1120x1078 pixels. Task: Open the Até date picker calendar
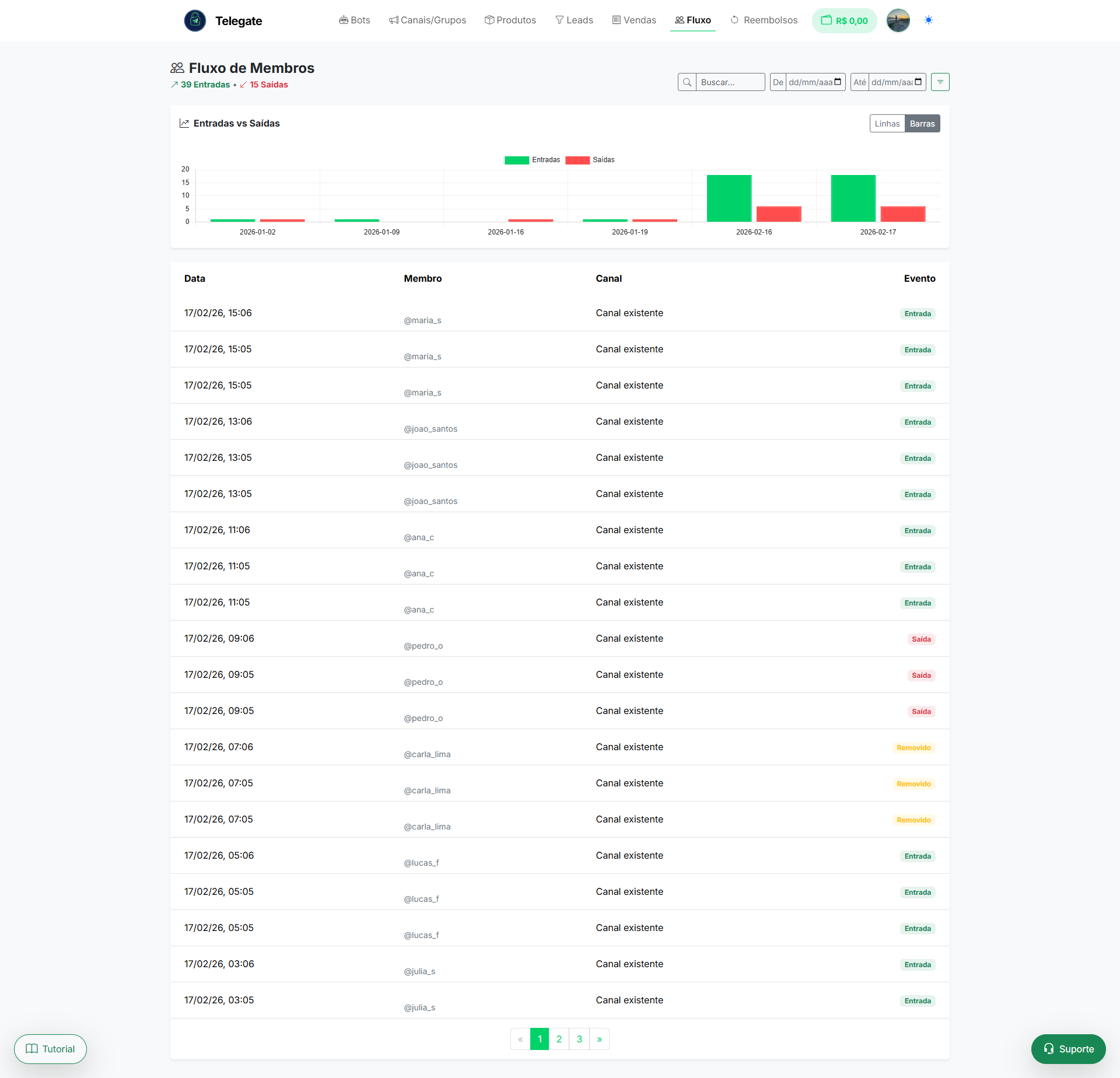click(919, 82)
